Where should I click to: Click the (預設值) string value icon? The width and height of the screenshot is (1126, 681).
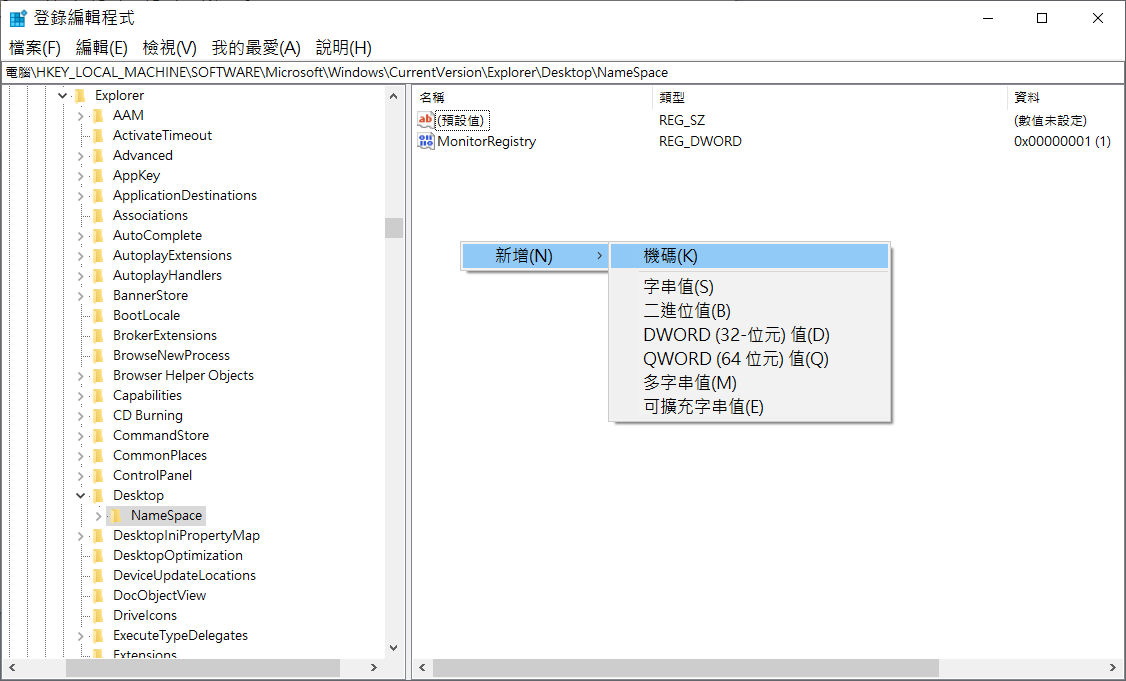coord(426,120)
